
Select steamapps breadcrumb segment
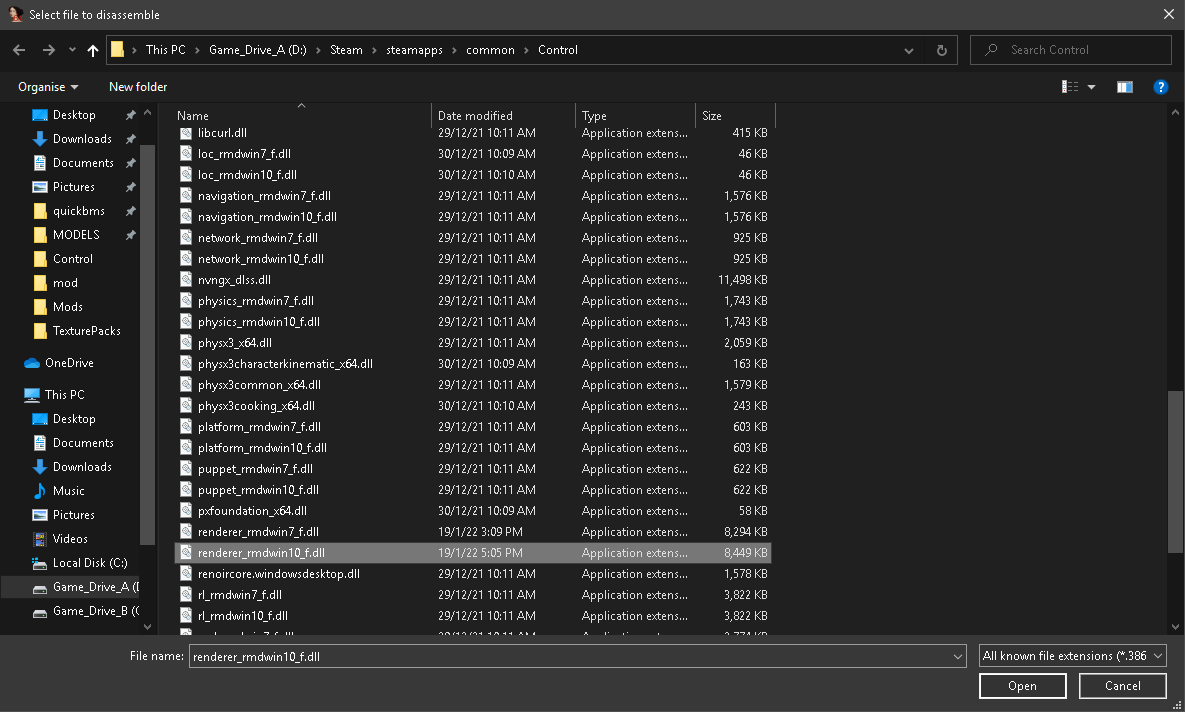414,50
